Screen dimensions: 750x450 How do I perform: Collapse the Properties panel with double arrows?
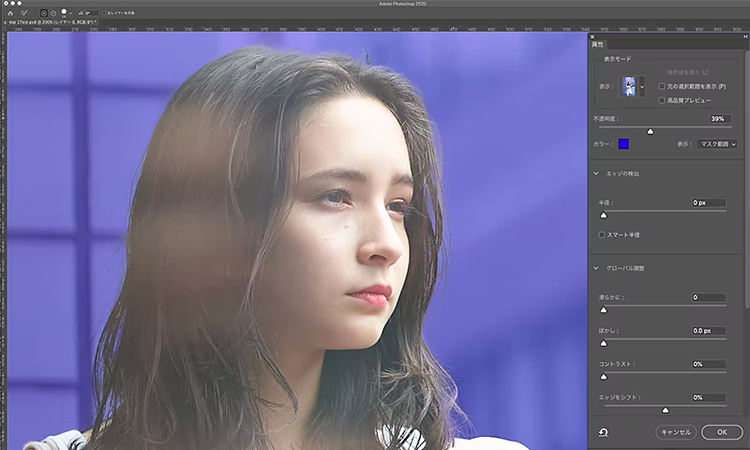pyautogui.click(x=745, y=36)
